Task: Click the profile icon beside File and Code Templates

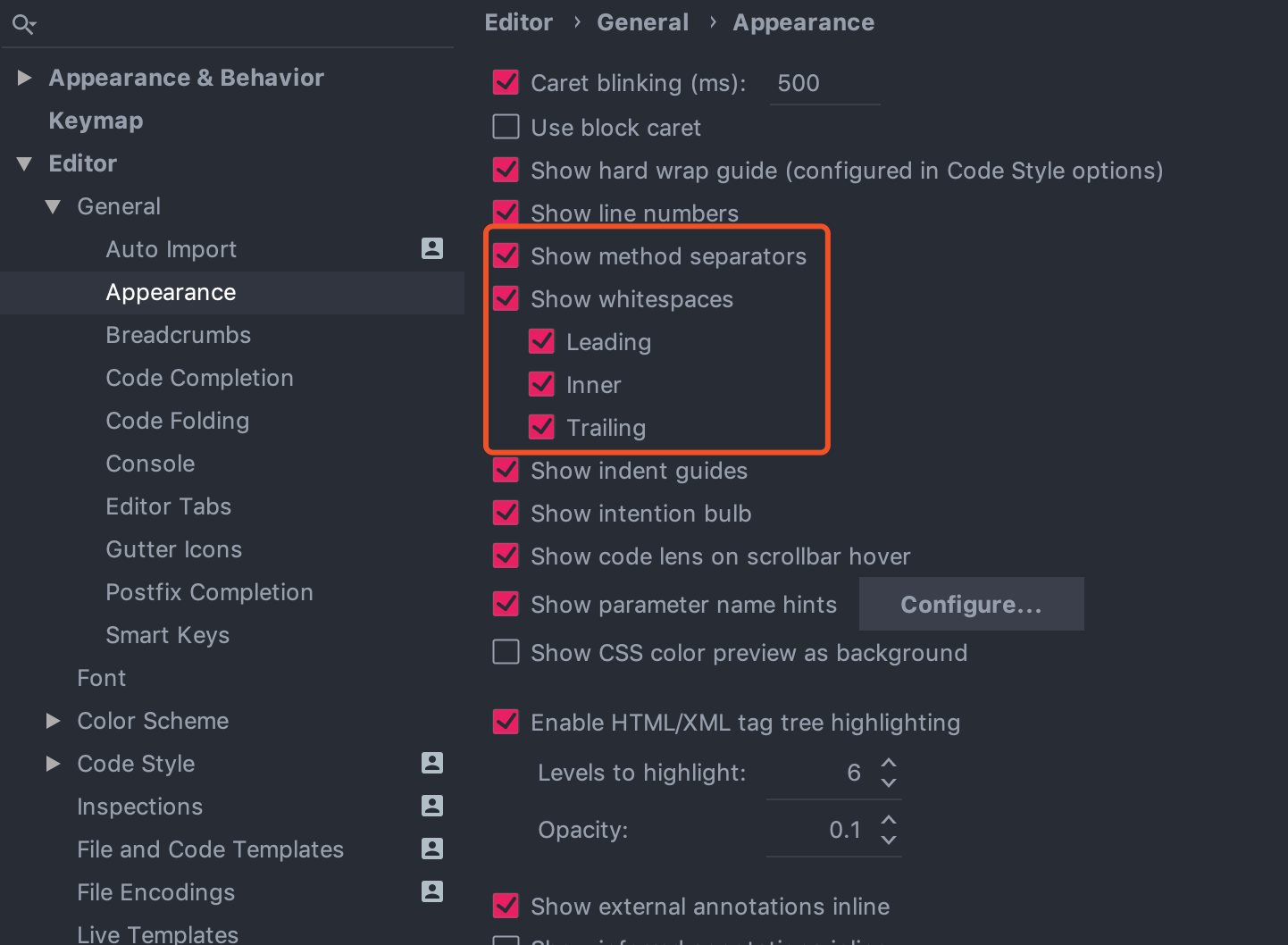Action: (432, 849)
